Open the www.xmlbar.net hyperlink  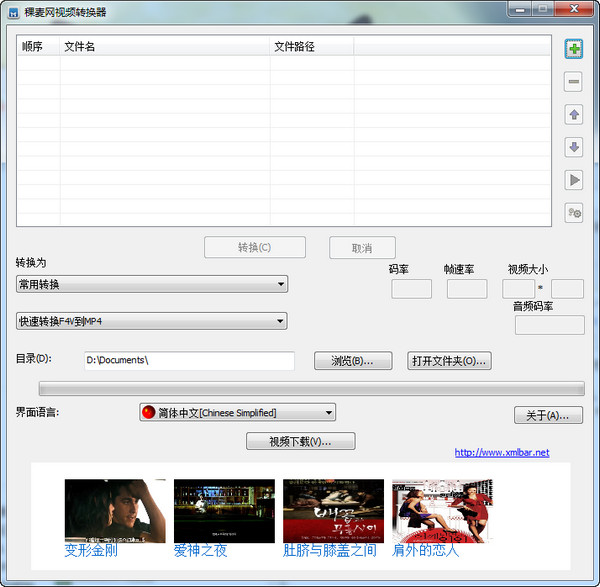pyautogui.click(x=502, y=453)
